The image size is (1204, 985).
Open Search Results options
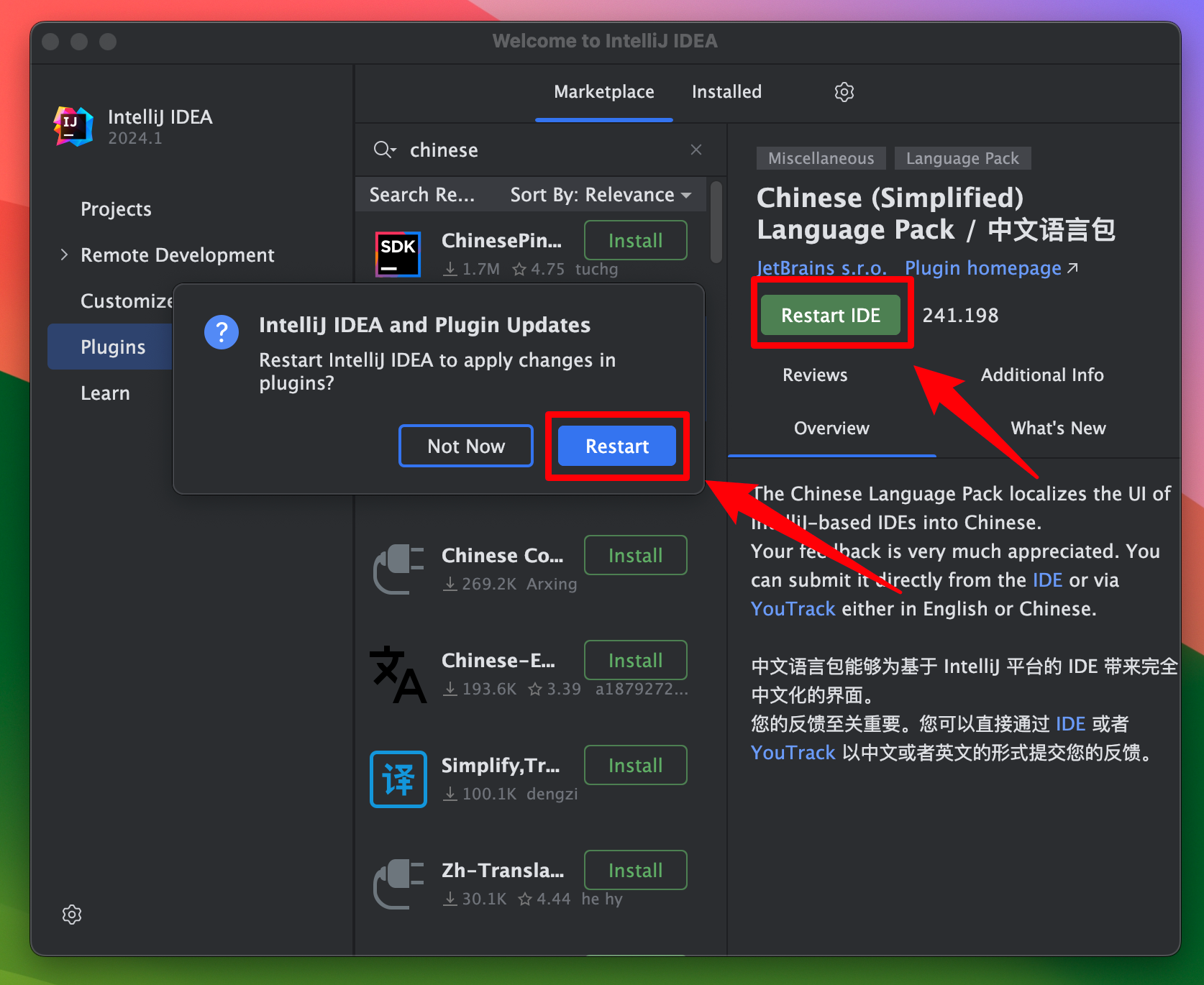[x=422, y=195]
